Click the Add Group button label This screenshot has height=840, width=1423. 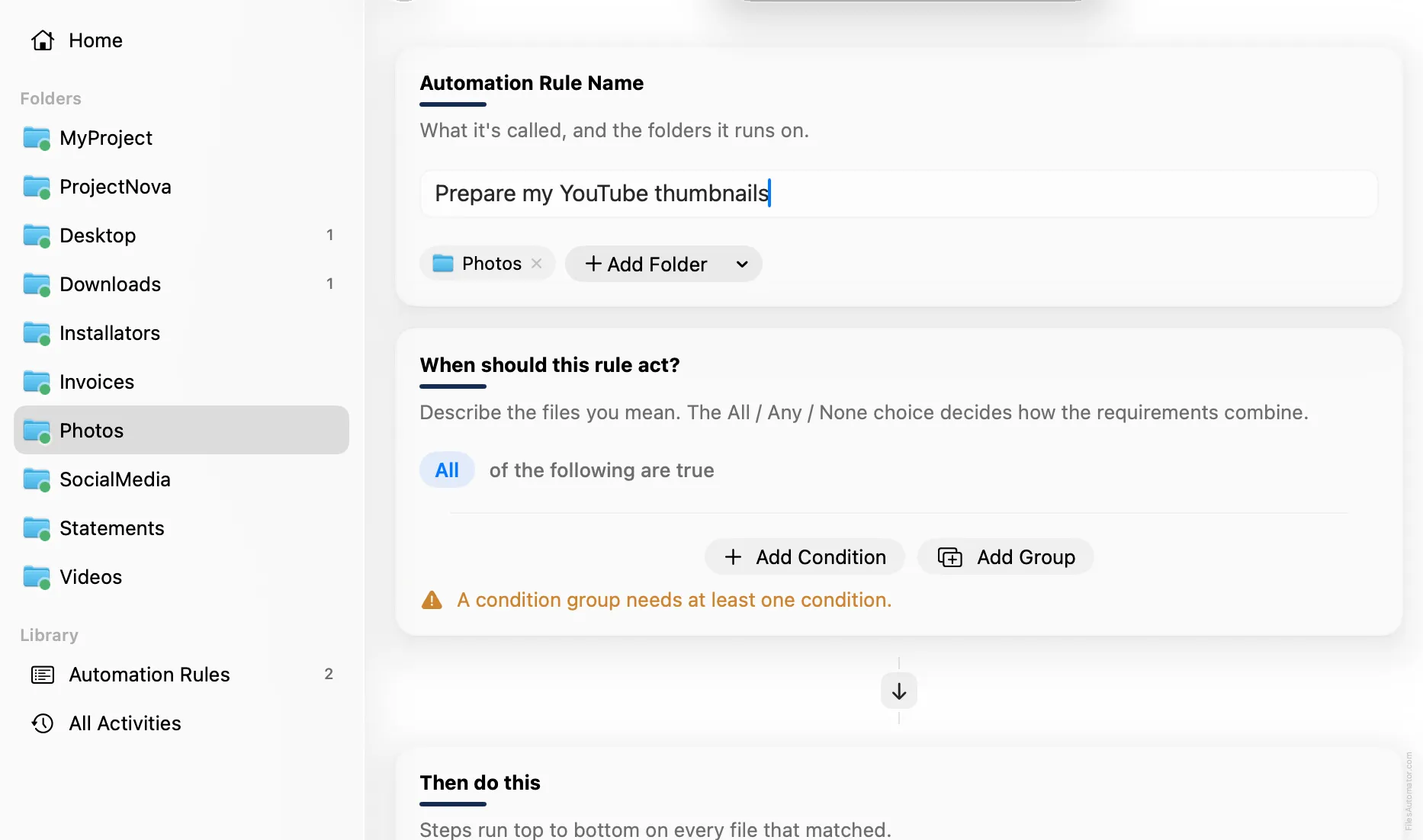click(1026, 557)
